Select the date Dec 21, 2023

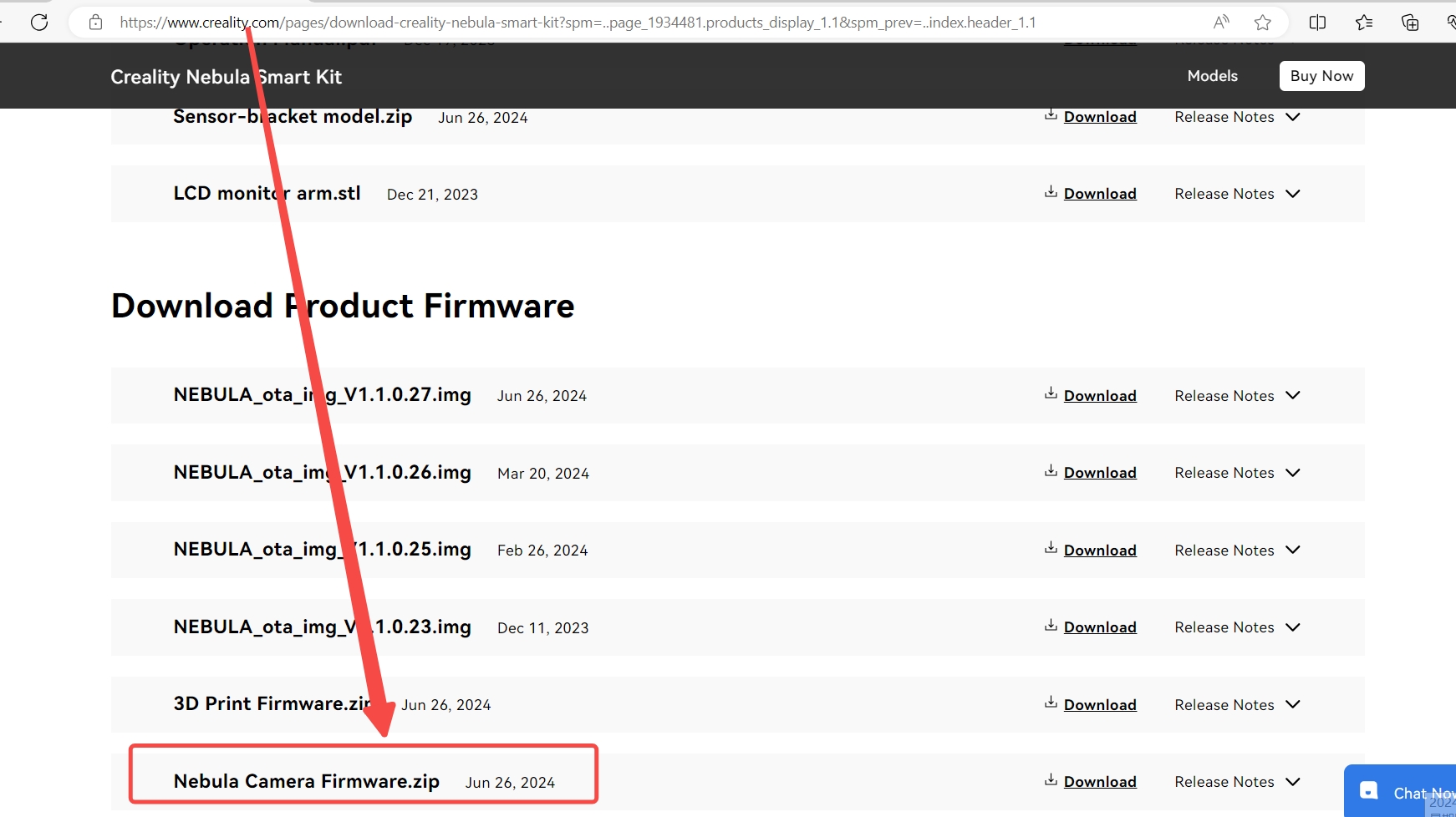(x=432, y=195)
